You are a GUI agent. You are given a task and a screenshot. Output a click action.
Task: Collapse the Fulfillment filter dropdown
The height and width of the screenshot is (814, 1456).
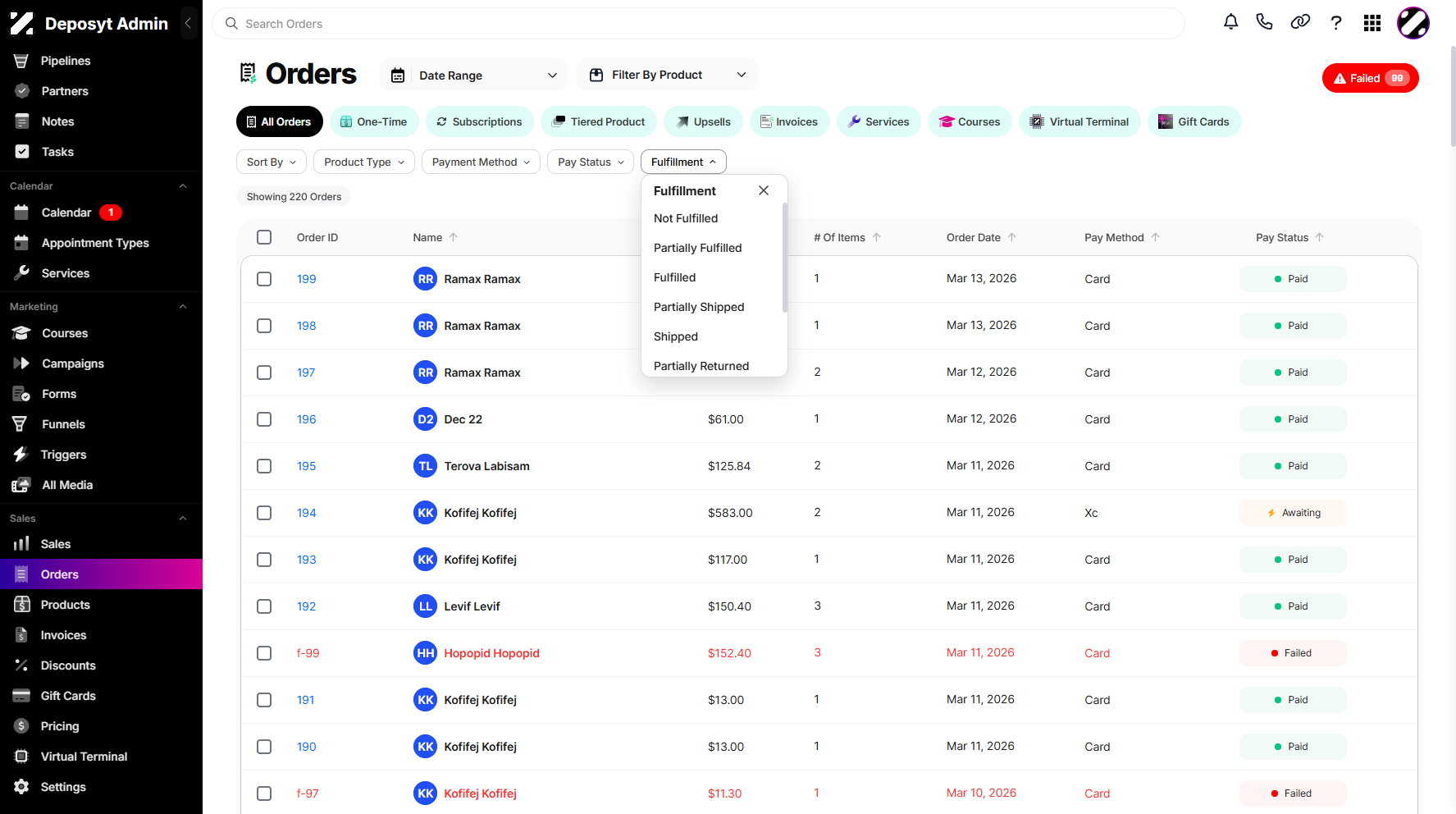point(683,162)
